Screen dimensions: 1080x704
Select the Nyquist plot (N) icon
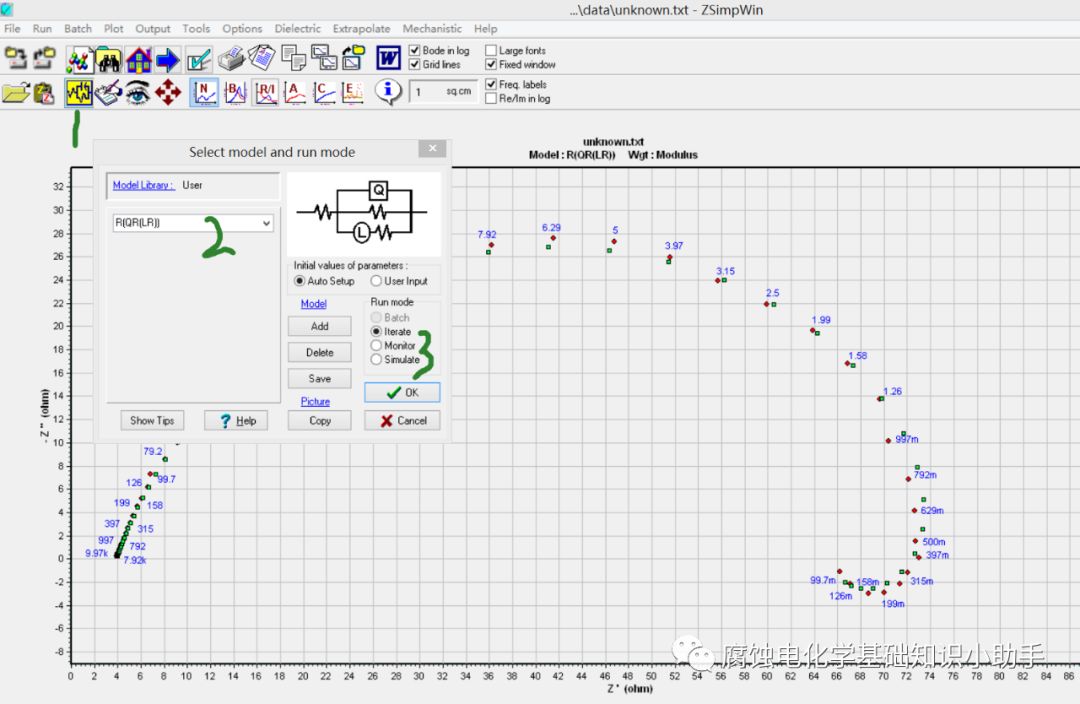204,92
